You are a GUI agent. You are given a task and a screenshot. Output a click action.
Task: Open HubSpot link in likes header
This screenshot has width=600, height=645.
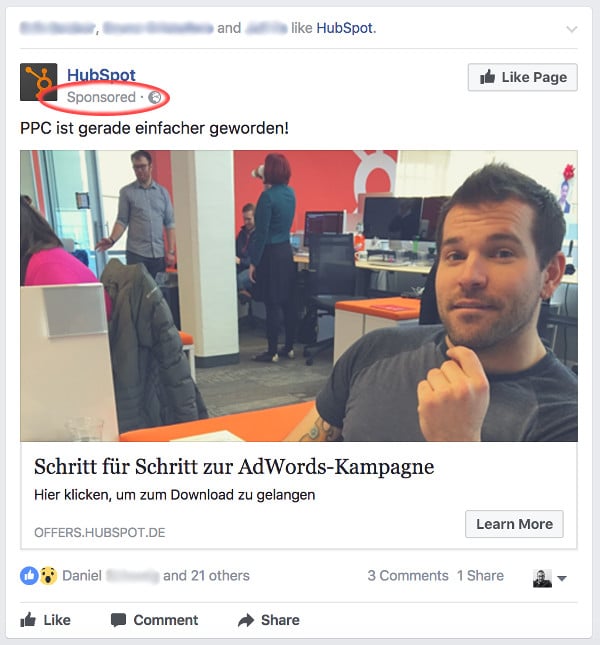pyautogui.click(x=344, y=28)
